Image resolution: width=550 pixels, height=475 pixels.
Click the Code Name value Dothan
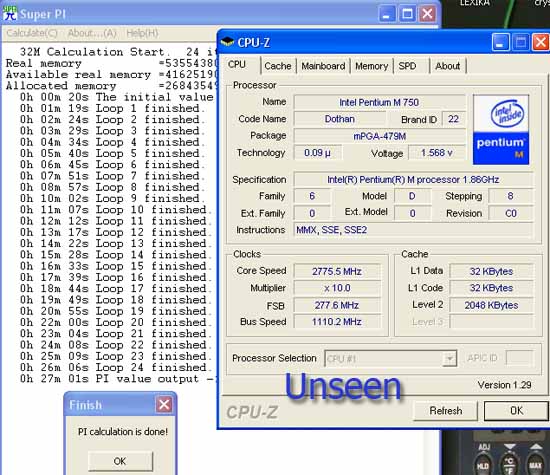click(340, 119)
